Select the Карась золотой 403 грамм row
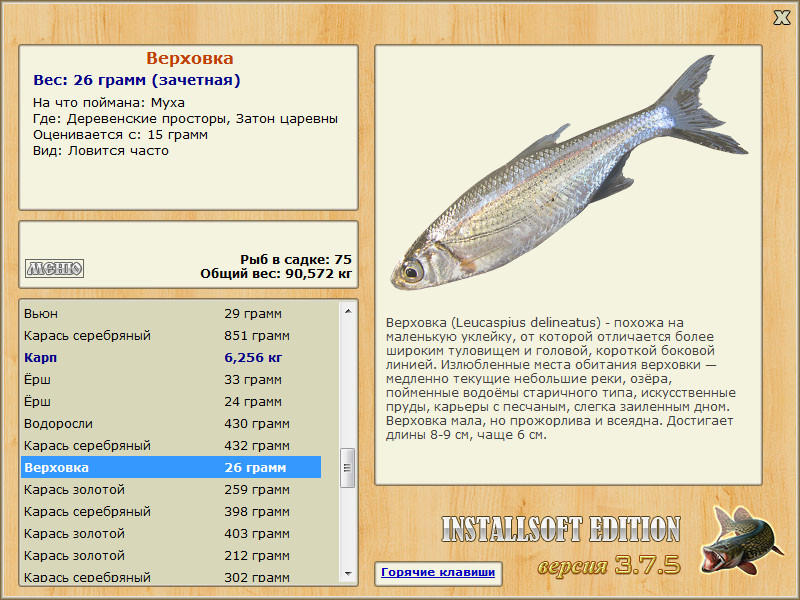This screenshot has width=800, height=600. tap(171, 533)
